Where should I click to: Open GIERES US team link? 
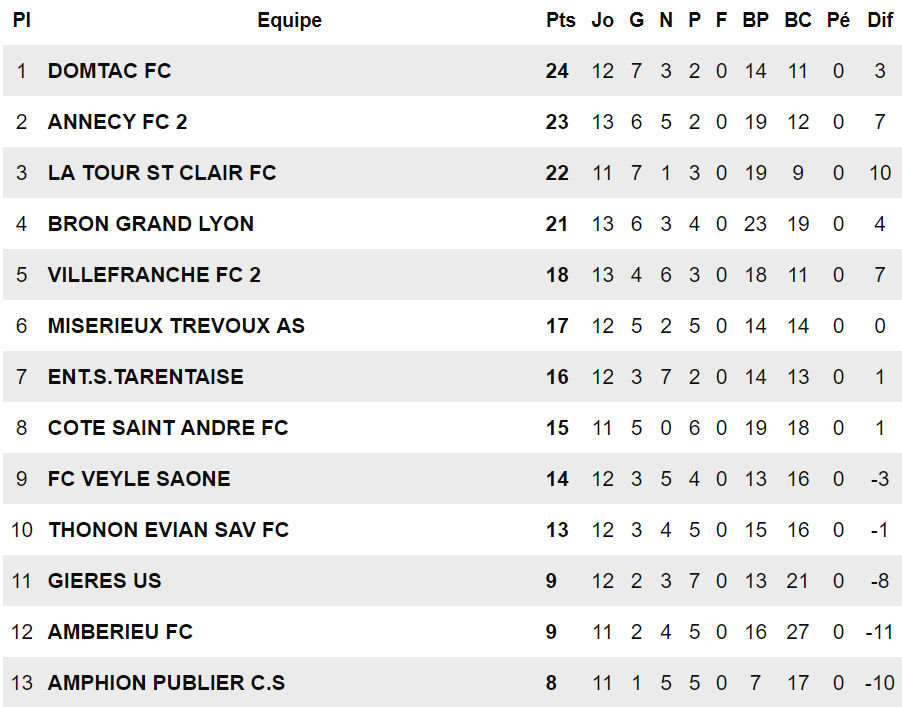pos(104,581)
